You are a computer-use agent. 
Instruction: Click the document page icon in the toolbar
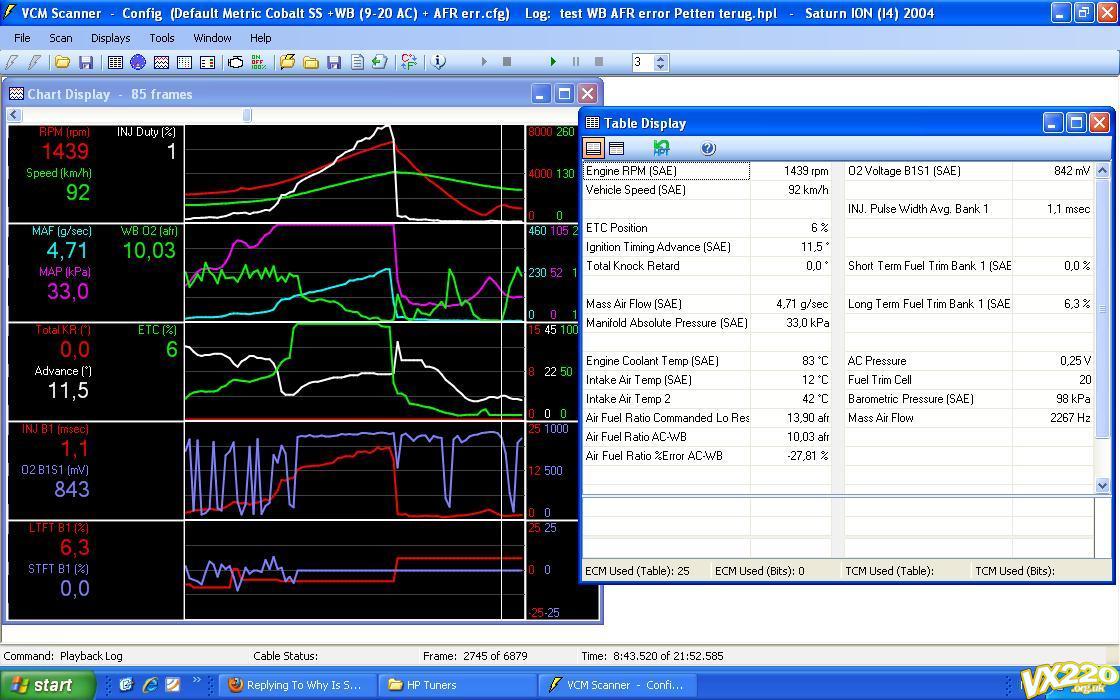356,62
